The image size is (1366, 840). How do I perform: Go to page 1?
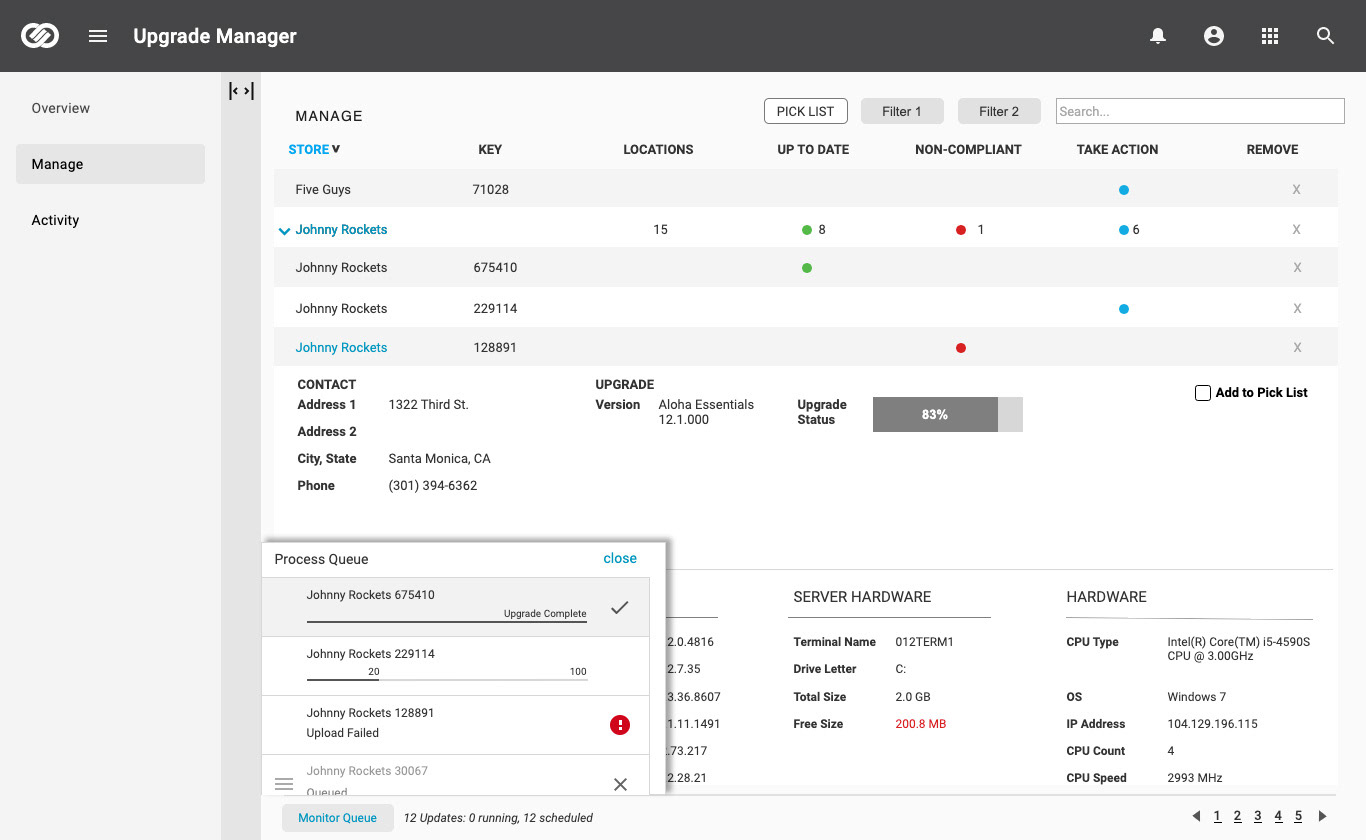pos(1217,816)
